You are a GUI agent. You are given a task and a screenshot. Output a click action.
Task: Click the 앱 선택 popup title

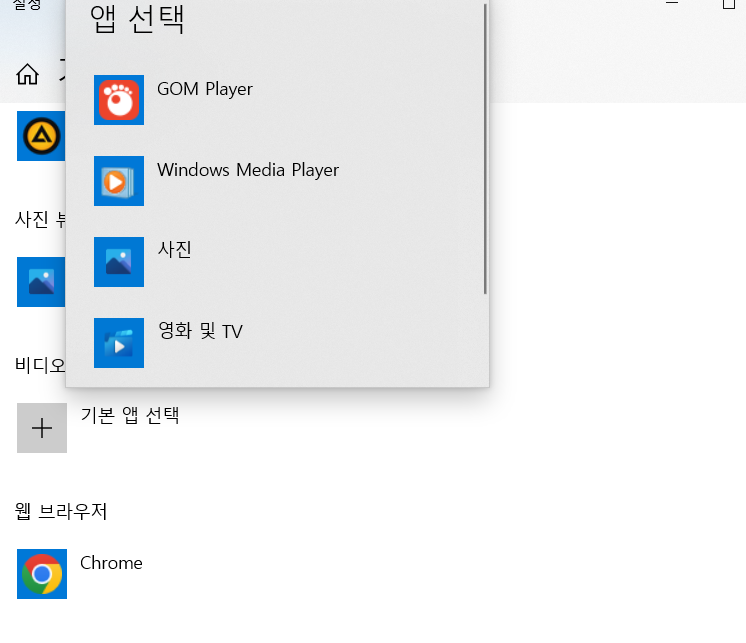(x=137, y=19)
